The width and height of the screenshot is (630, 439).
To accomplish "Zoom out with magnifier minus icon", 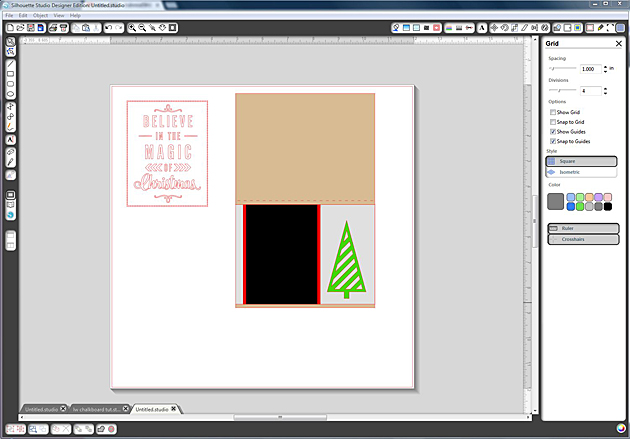I will 142,28.
